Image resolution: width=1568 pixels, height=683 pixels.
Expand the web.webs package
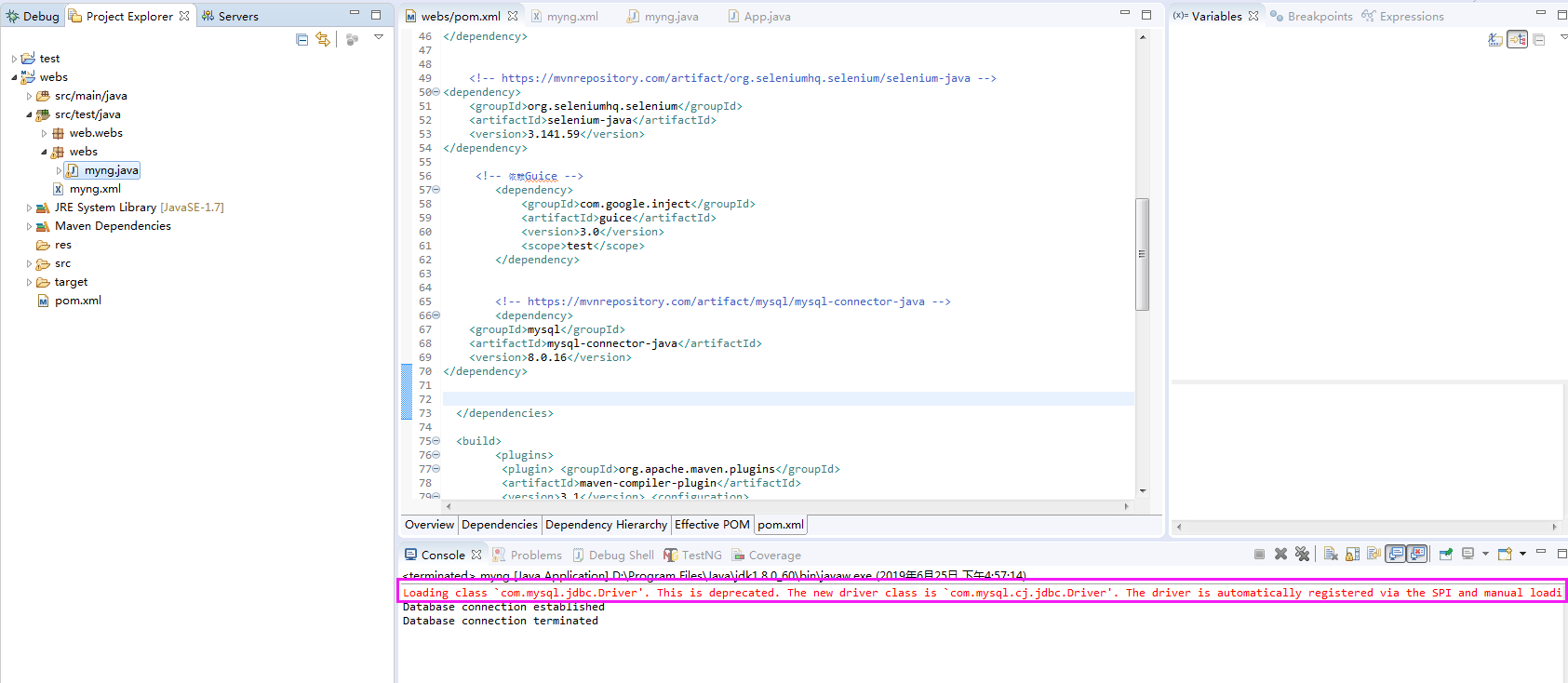[x=44, y=133]
